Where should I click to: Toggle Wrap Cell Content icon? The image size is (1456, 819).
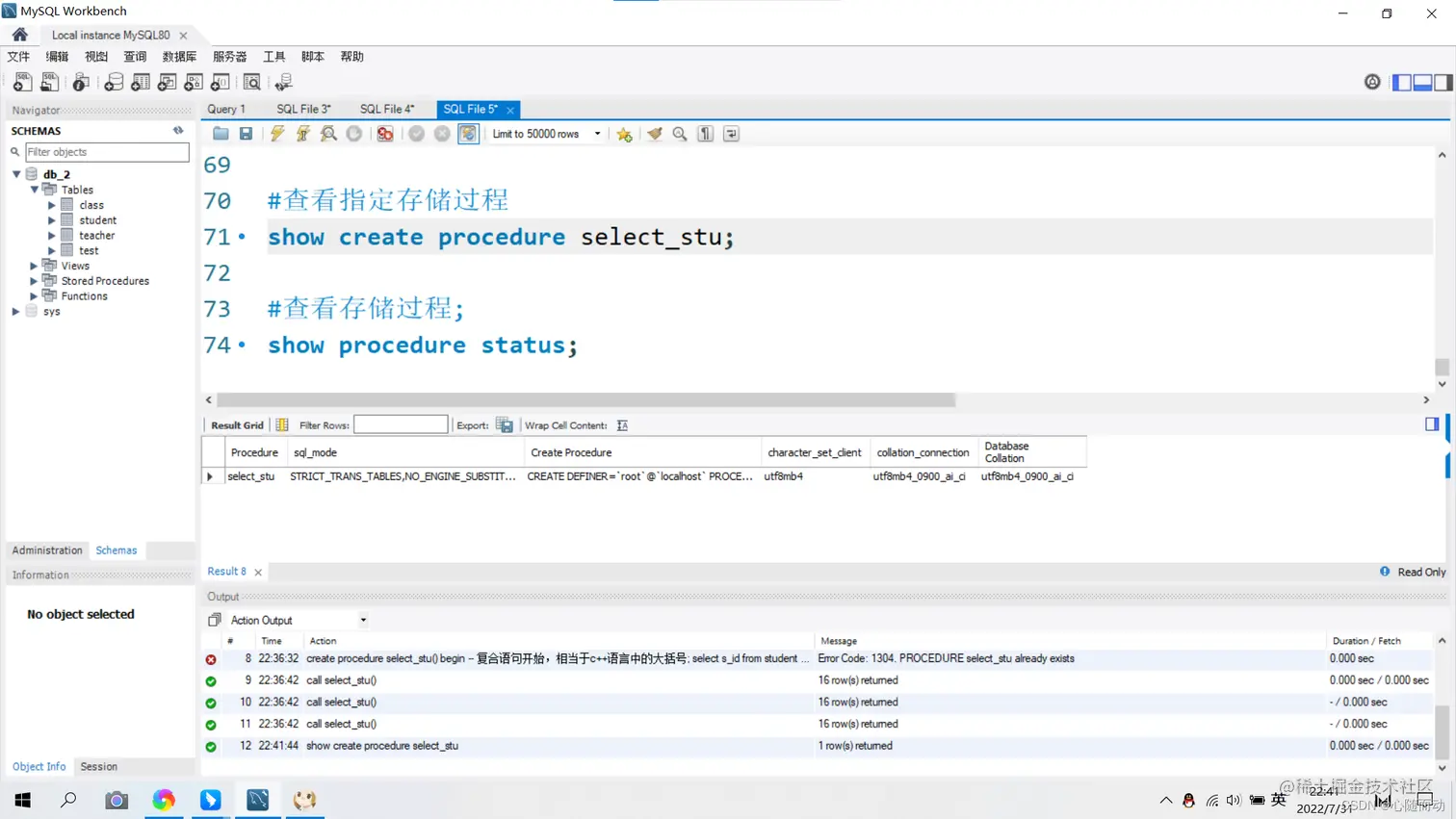point(622,425)
